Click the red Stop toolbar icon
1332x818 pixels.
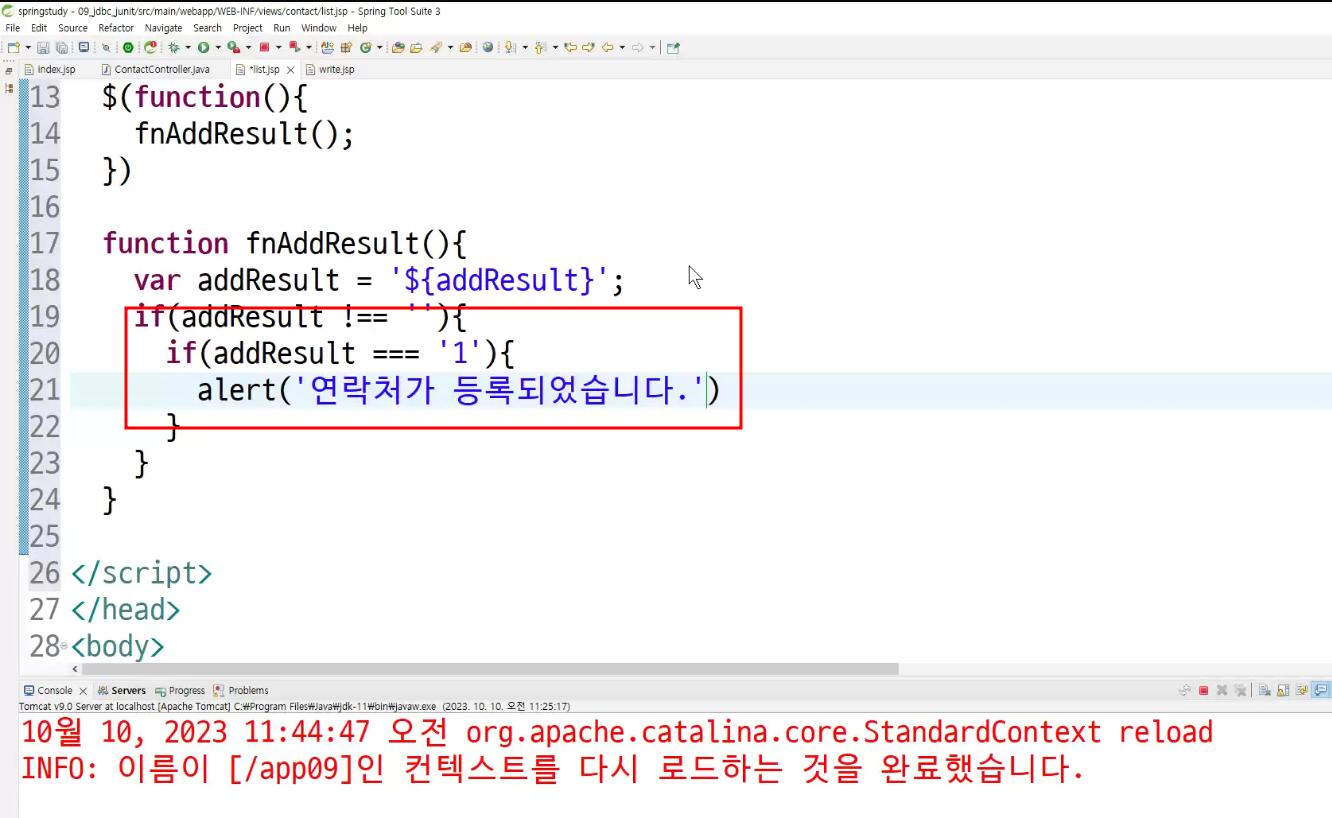[x=264, y=47]
